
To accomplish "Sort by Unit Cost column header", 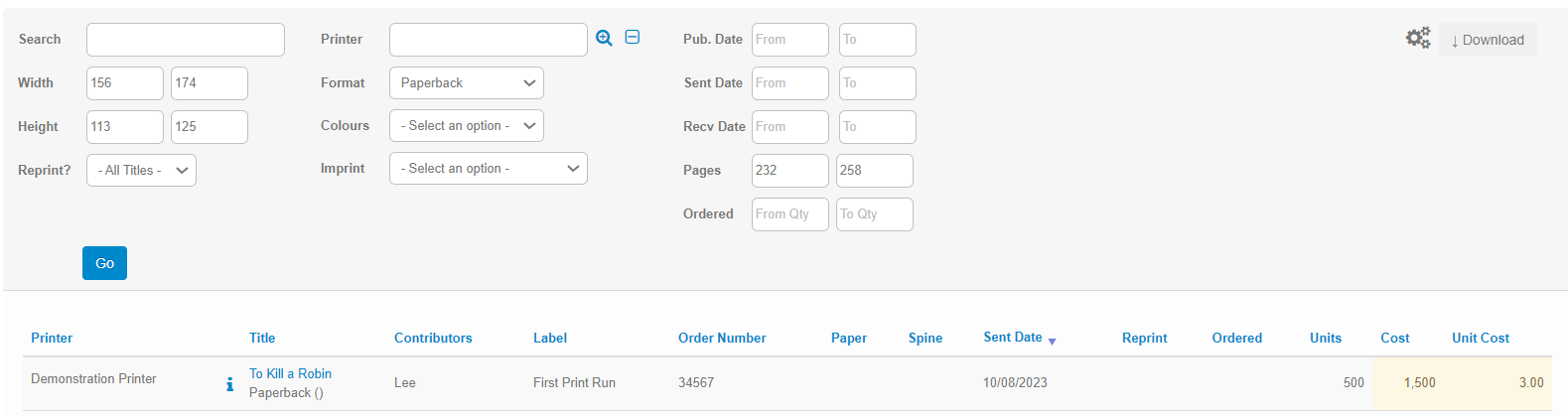I will pos(1480,338).
